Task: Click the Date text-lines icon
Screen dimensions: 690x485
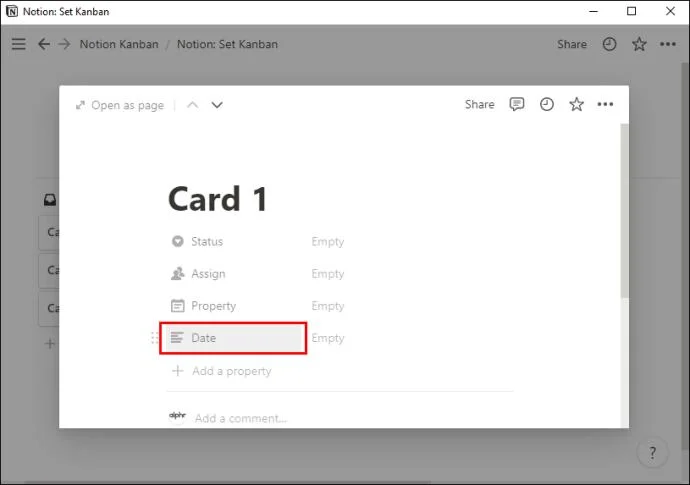Action: [177, 338]
